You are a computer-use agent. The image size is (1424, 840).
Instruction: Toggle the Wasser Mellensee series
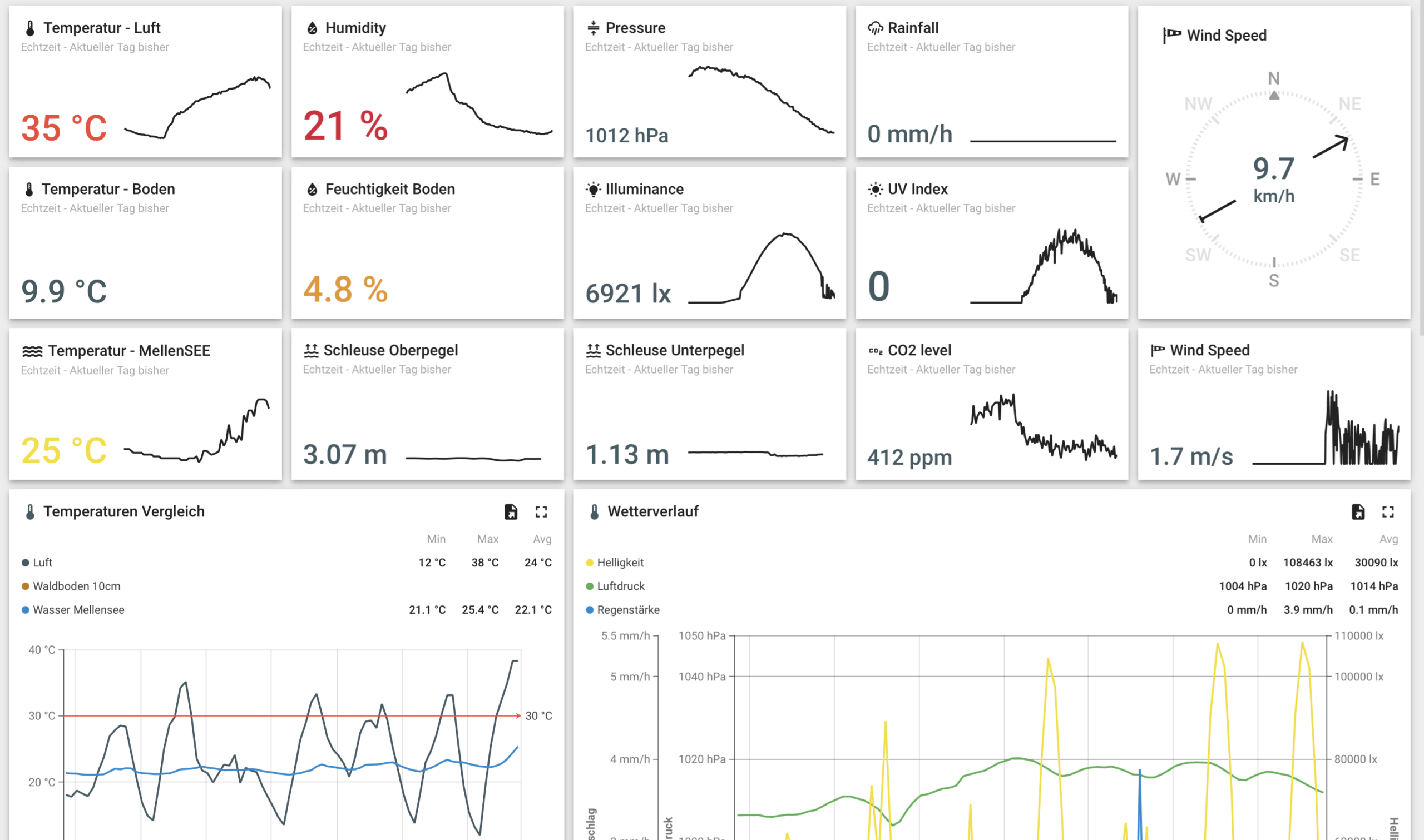[78, 610]
